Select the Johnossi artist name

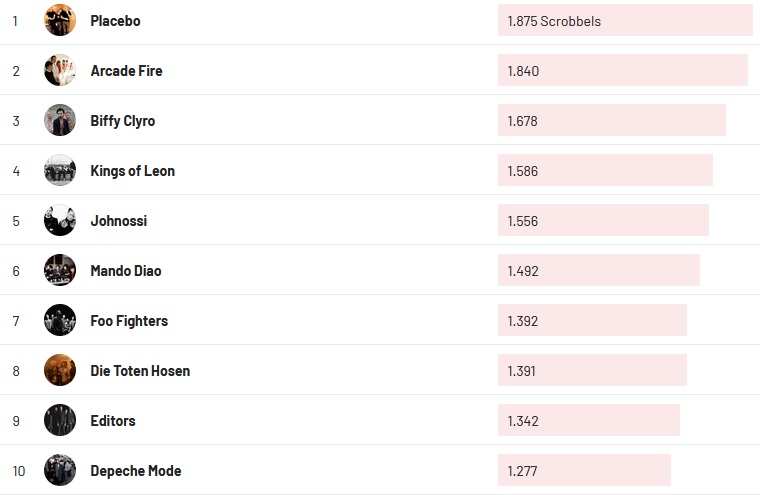click(x=118, y=221)
